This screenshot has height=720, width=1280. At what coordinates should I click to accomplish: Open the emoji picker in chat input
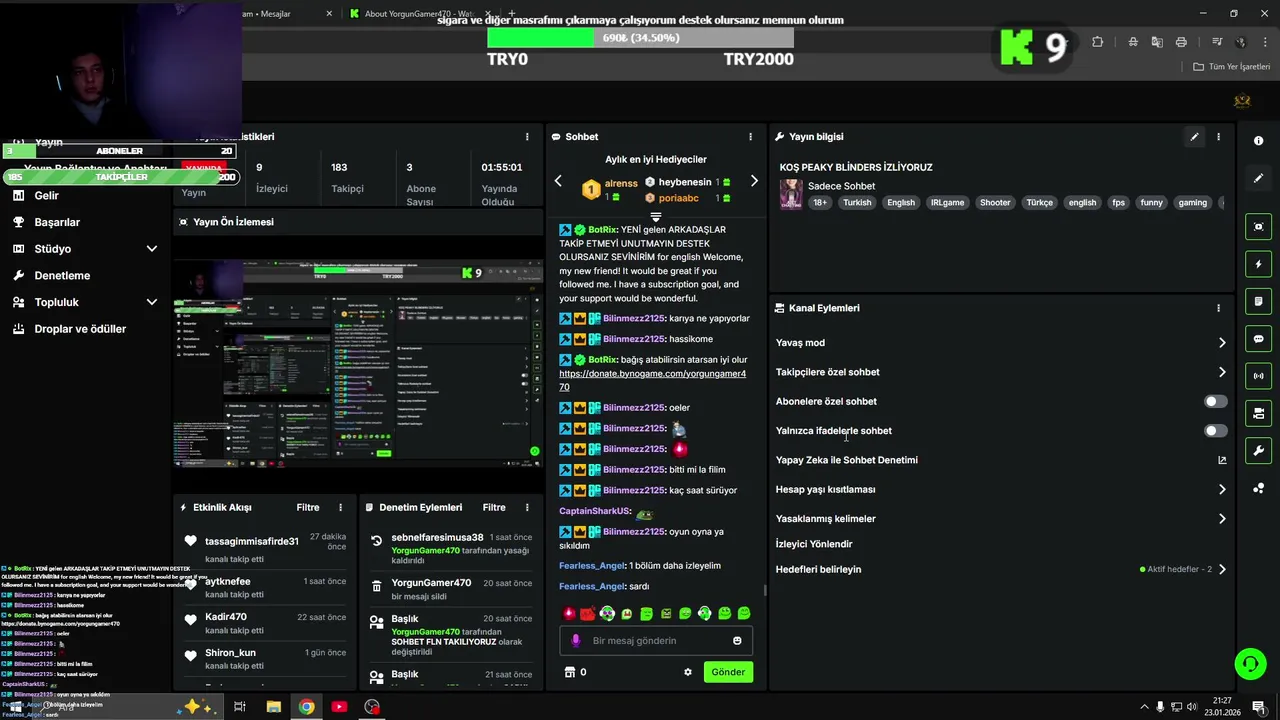(737, 641)
